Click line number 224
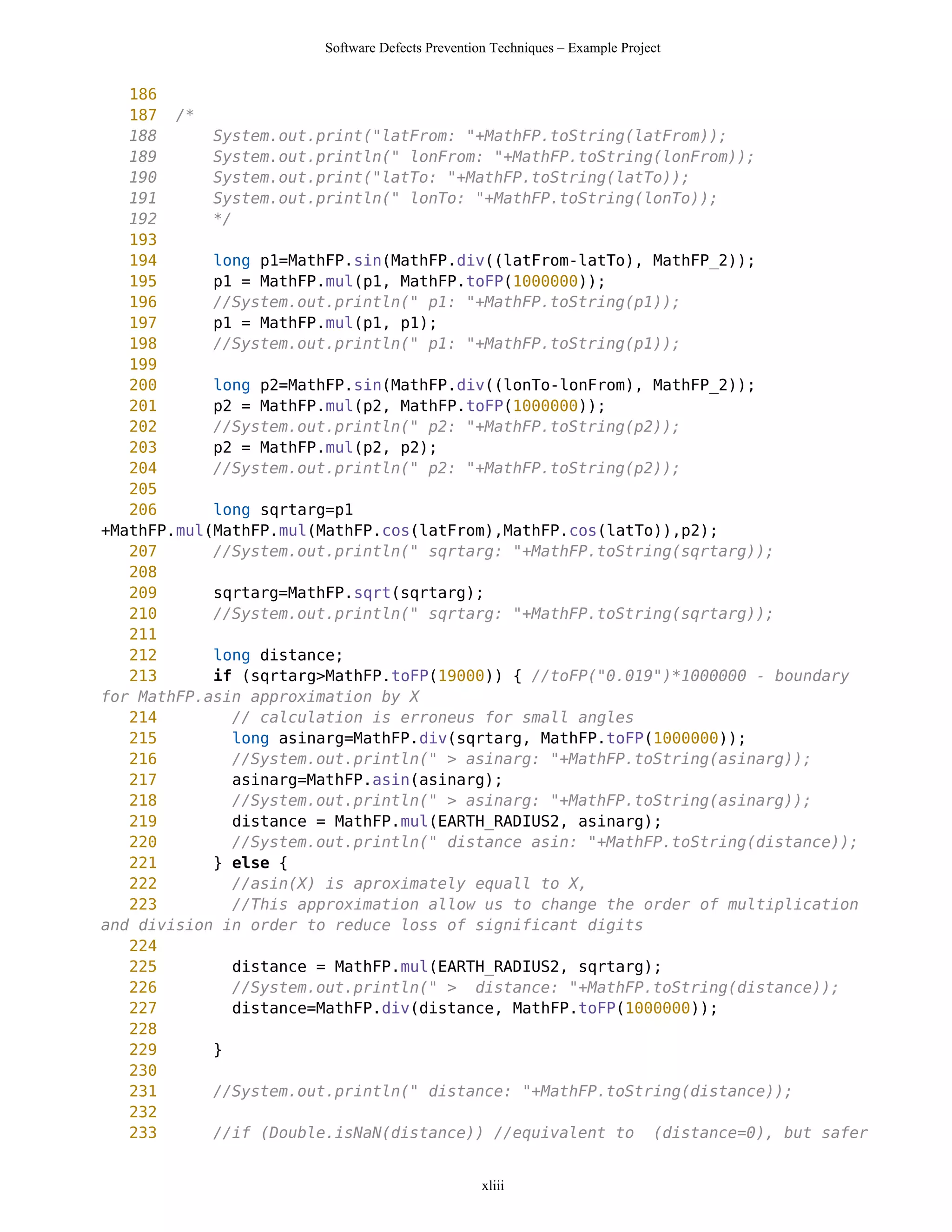 143,946
